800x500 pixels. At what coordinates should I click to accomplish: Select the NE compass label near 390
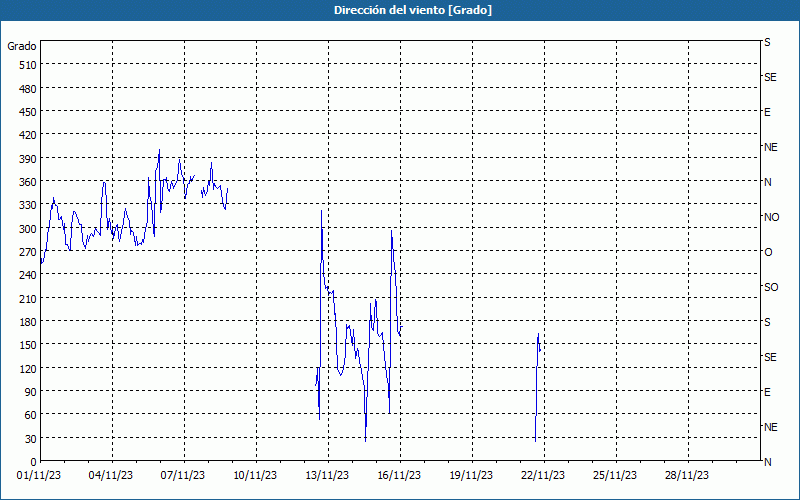[770, 147]
